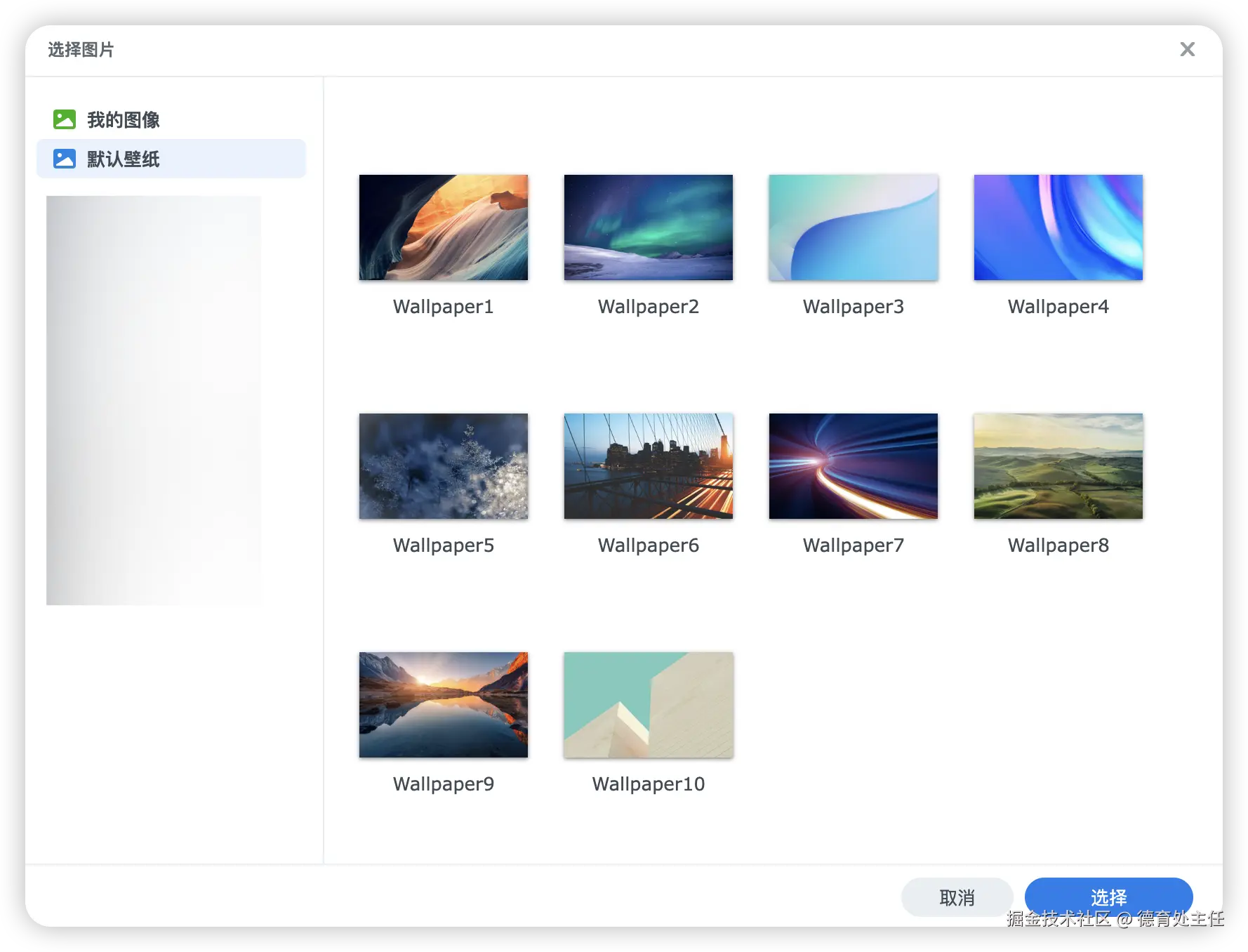1248x952 pixels.
Task: Choose the Wallpaper1 canyon thumbnail
Action: coord(443,227)
